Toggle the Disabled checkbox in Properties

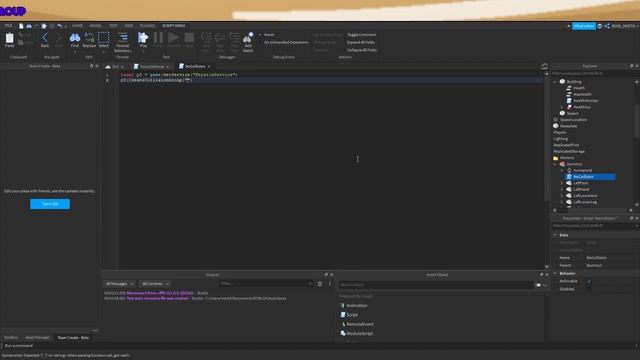coord(589,289)
